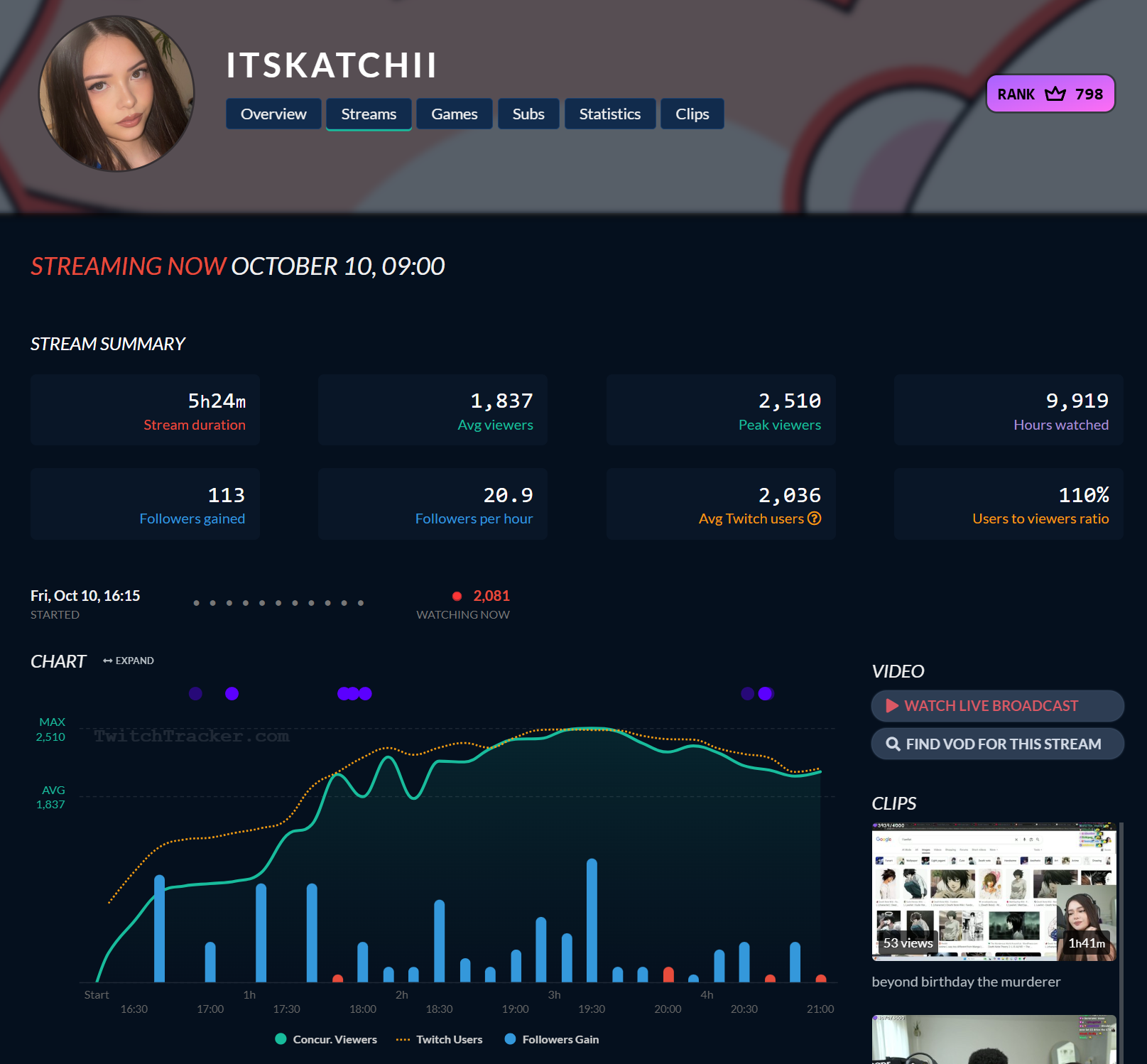Image resolution: width=1147 pixels, height=1064 pixels.
Task: Click the Followers per hour 20.9 card
Action: (433, 504)
